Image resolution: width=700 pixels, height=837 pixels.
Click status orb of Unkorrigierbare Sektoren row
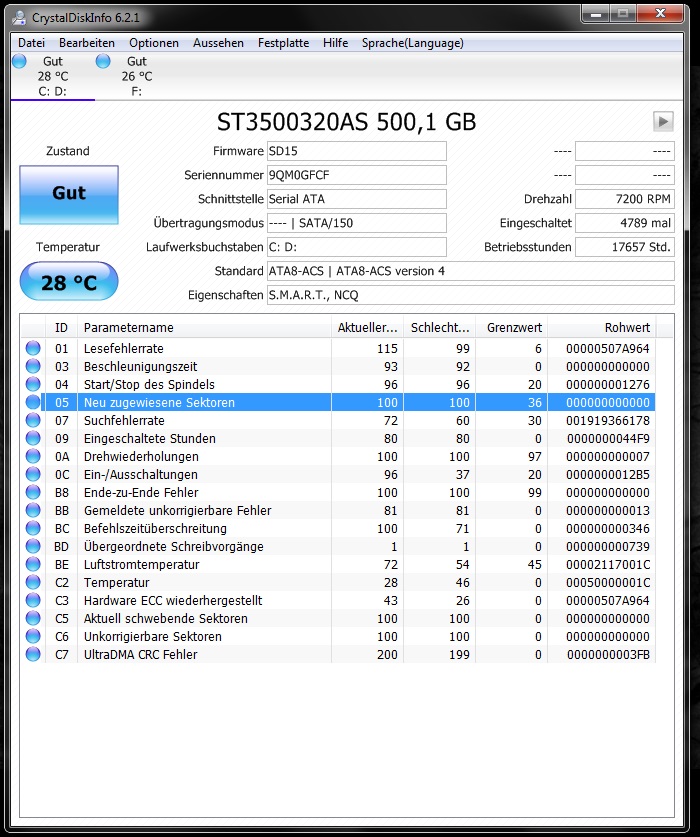[33, 636]
